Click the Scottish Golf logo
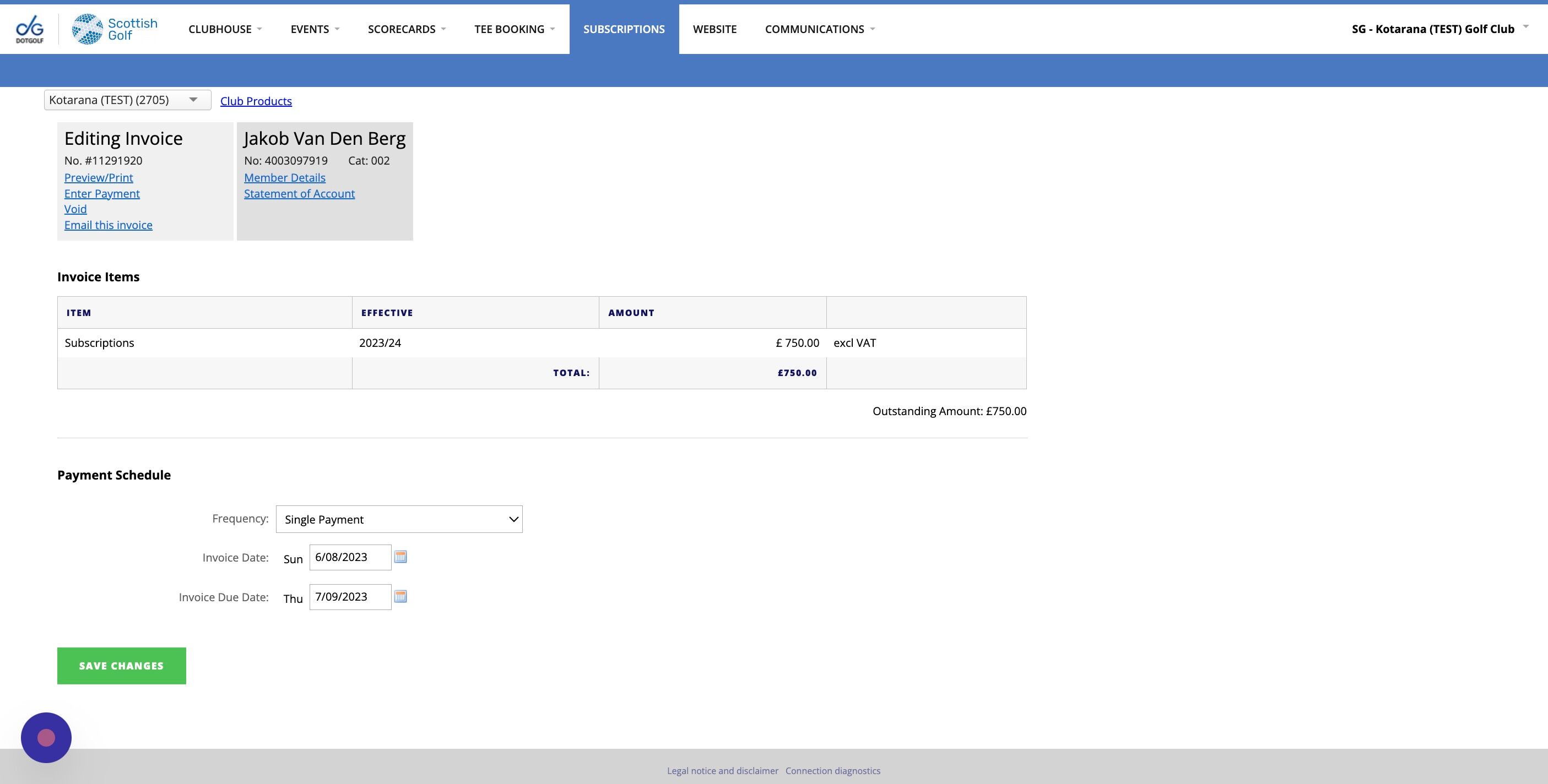Screen dimensions: 1548x784 (115, 29)
